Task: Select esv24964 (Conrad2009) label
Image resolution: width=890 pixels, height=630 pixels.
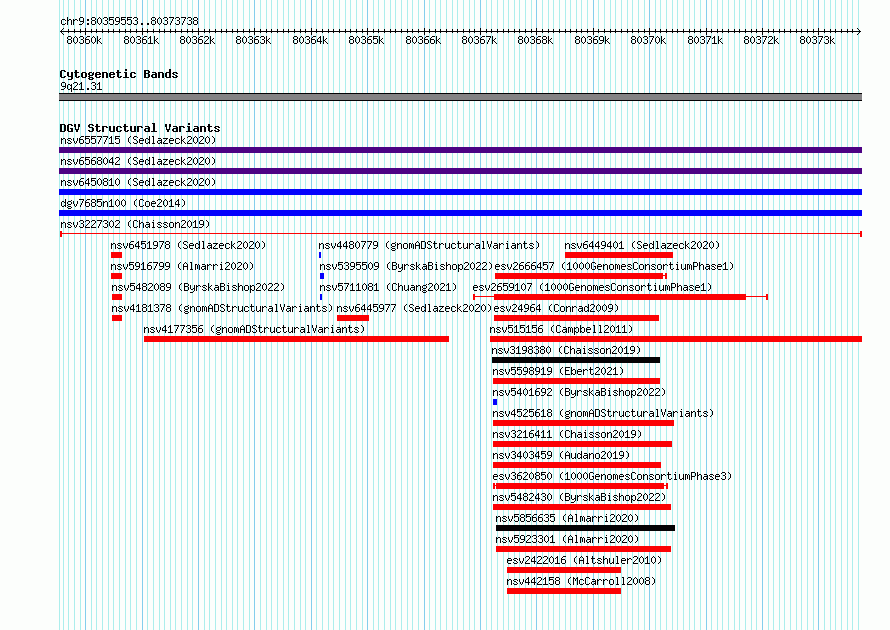Action: click(x=556, y=308)
